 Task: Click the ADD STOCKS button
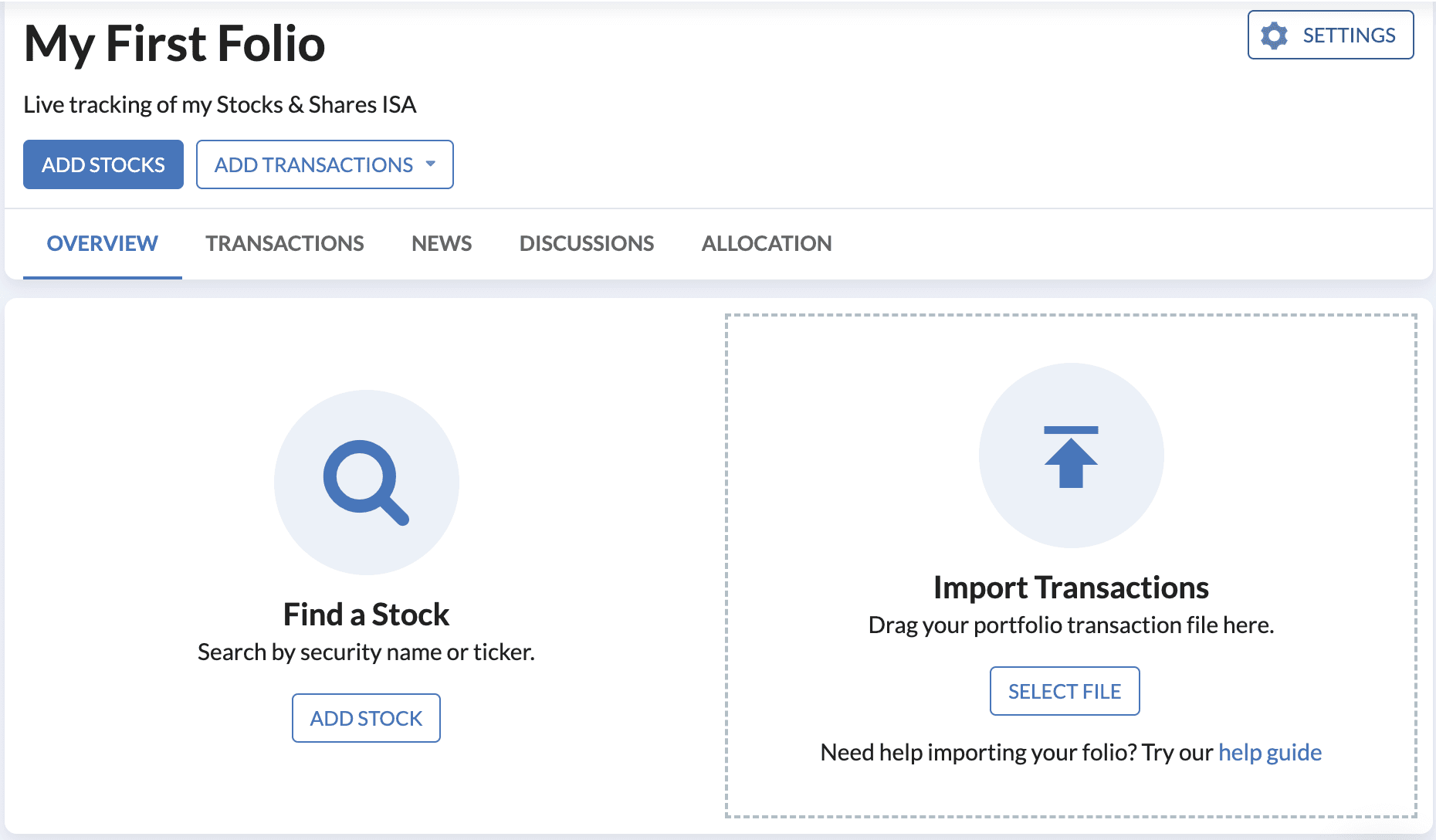tap(103, 164)
